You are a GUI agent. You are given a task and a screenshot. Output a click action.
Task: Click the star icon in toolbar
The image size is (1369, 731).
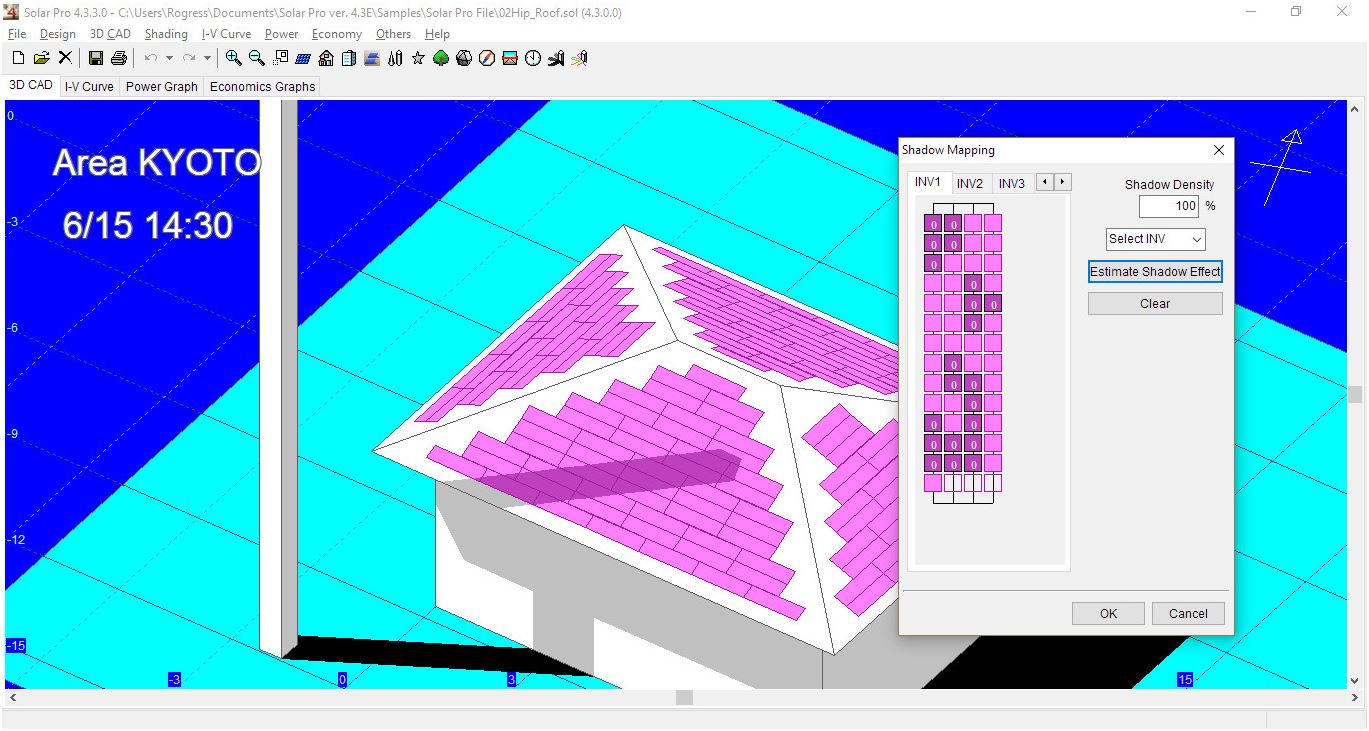(418, 58)
